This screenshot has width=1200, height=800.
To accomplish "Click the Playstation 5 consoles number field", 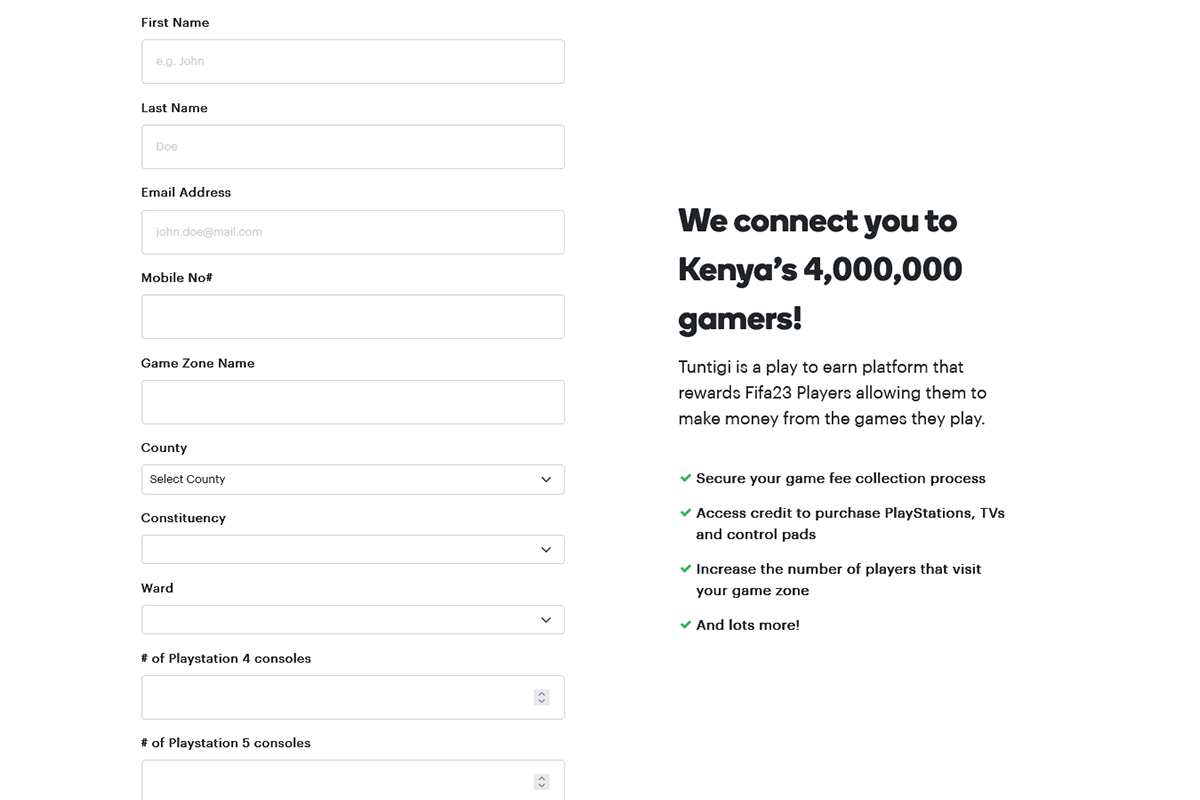I will pos(335,781).
